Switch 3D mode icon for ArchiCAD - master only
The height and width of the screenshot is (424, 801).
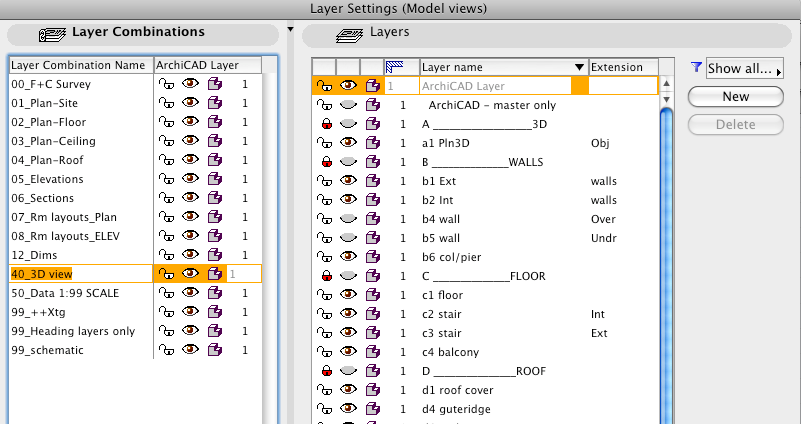tap(373, 105)
